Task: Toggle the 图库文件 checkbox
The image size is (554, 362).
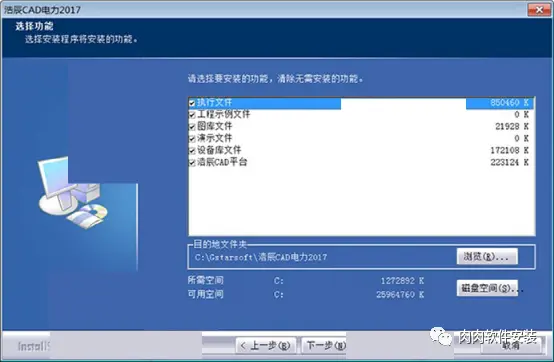Action: tap(192, 127)
